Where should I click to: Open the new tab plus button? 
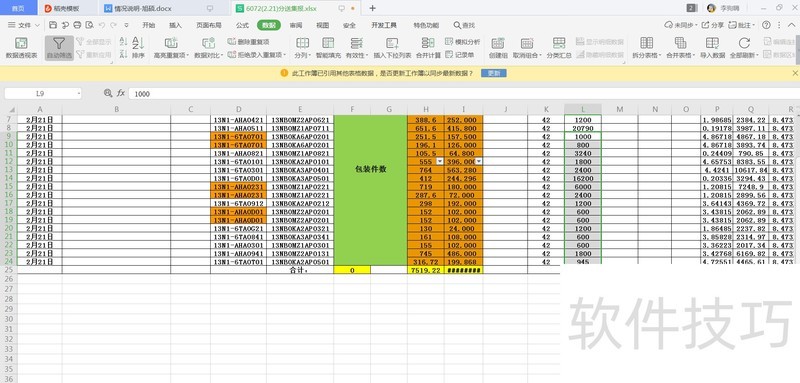click(372, 8)
